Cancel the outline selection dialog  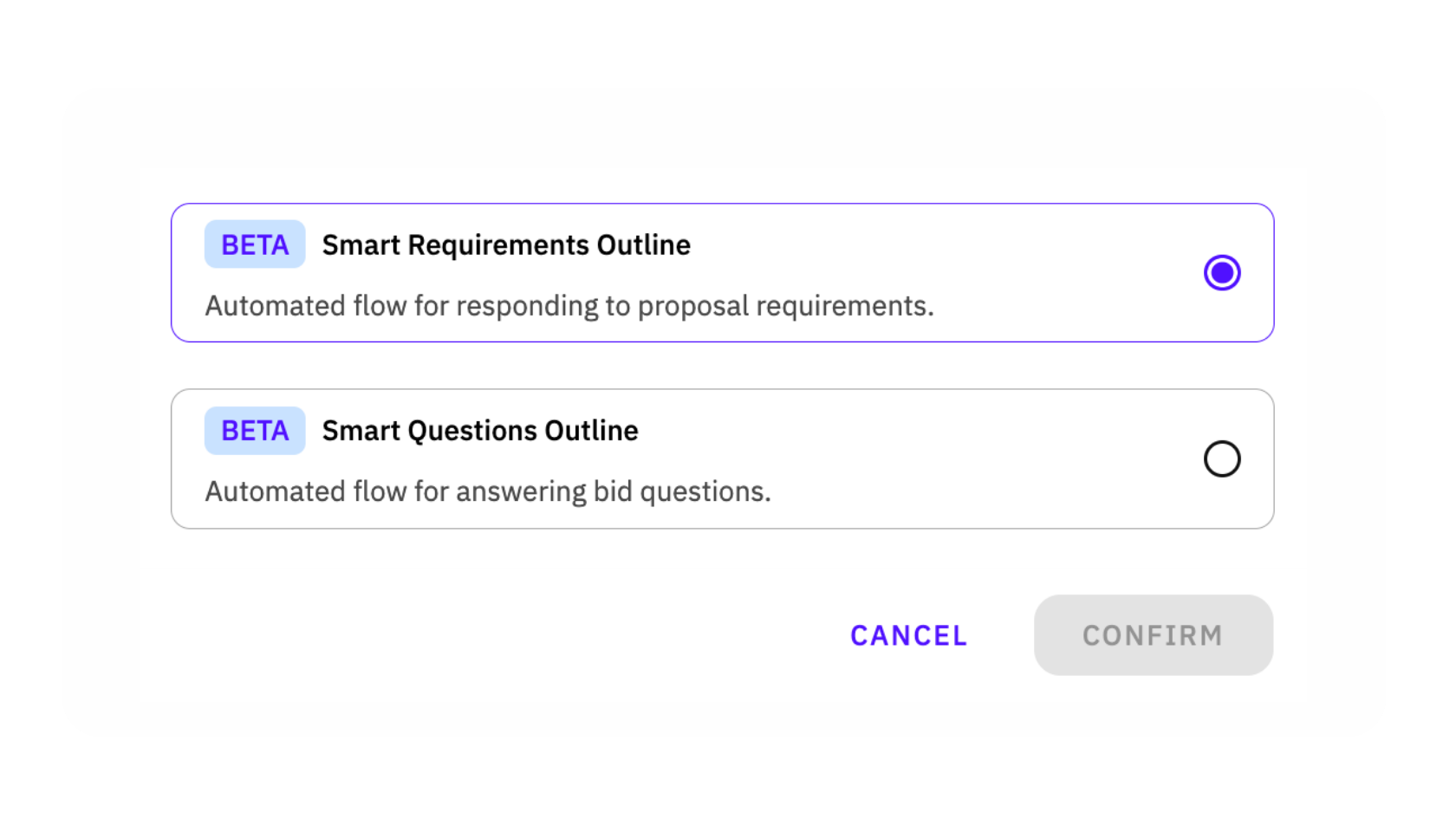point(908,635)
